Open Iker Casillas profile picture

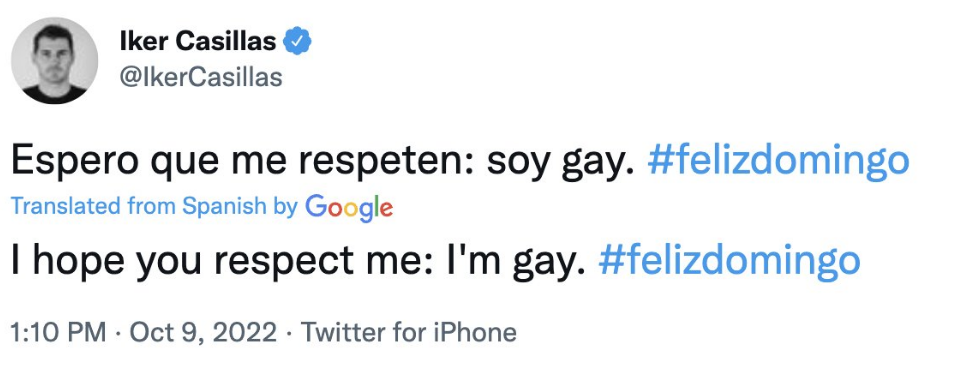tap(54, 60)
